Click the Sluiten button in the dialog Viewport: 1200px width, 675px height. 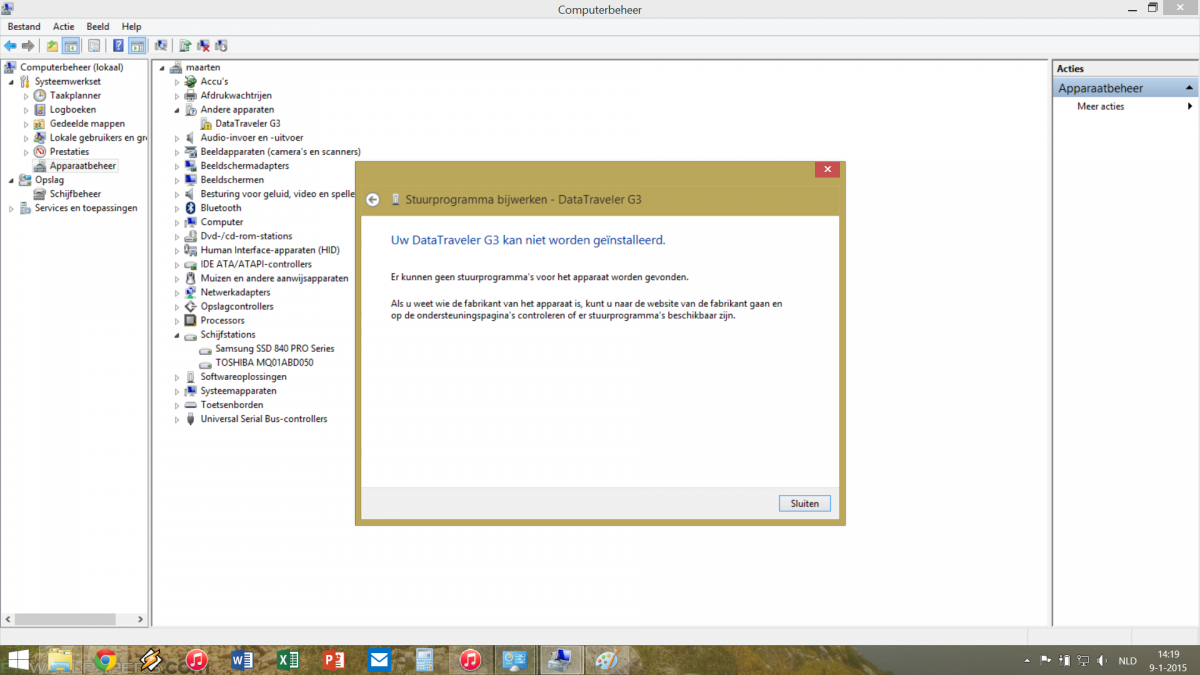click(x=805, y=503)
